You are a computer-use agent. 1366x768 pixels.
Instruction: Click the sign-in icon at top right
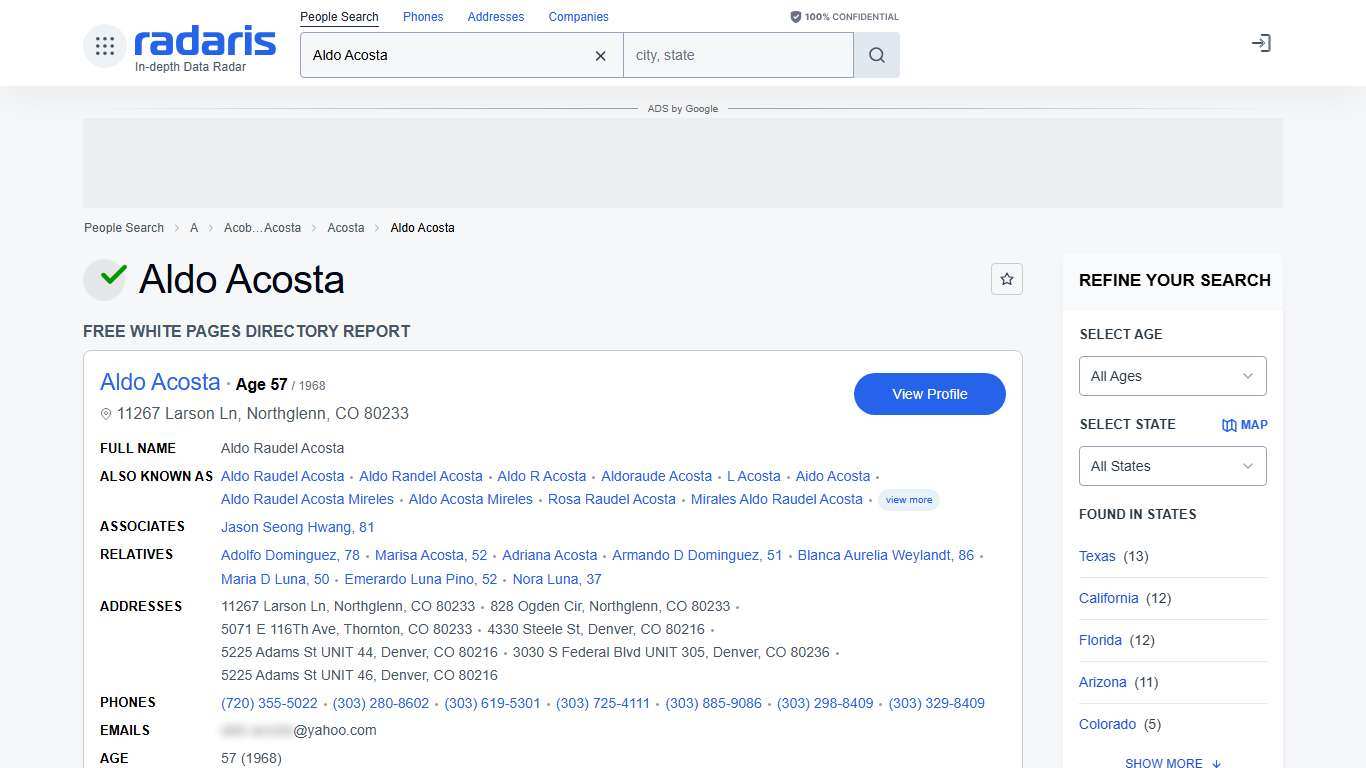(1260, 43)
